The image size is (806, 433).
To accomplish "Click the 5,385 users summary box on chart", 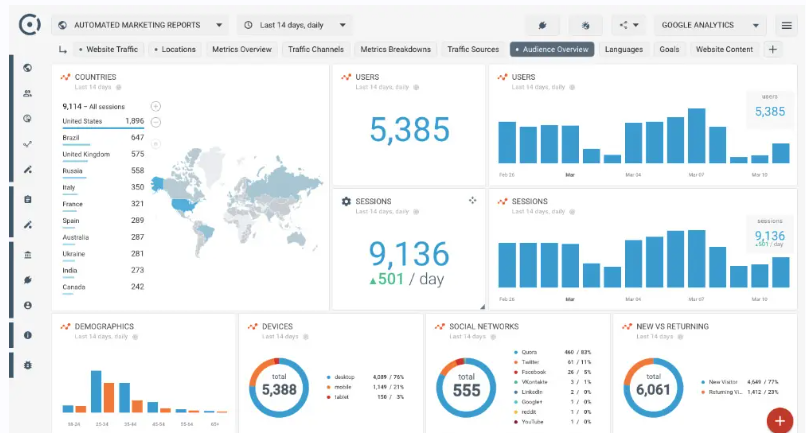I will 770,108.
